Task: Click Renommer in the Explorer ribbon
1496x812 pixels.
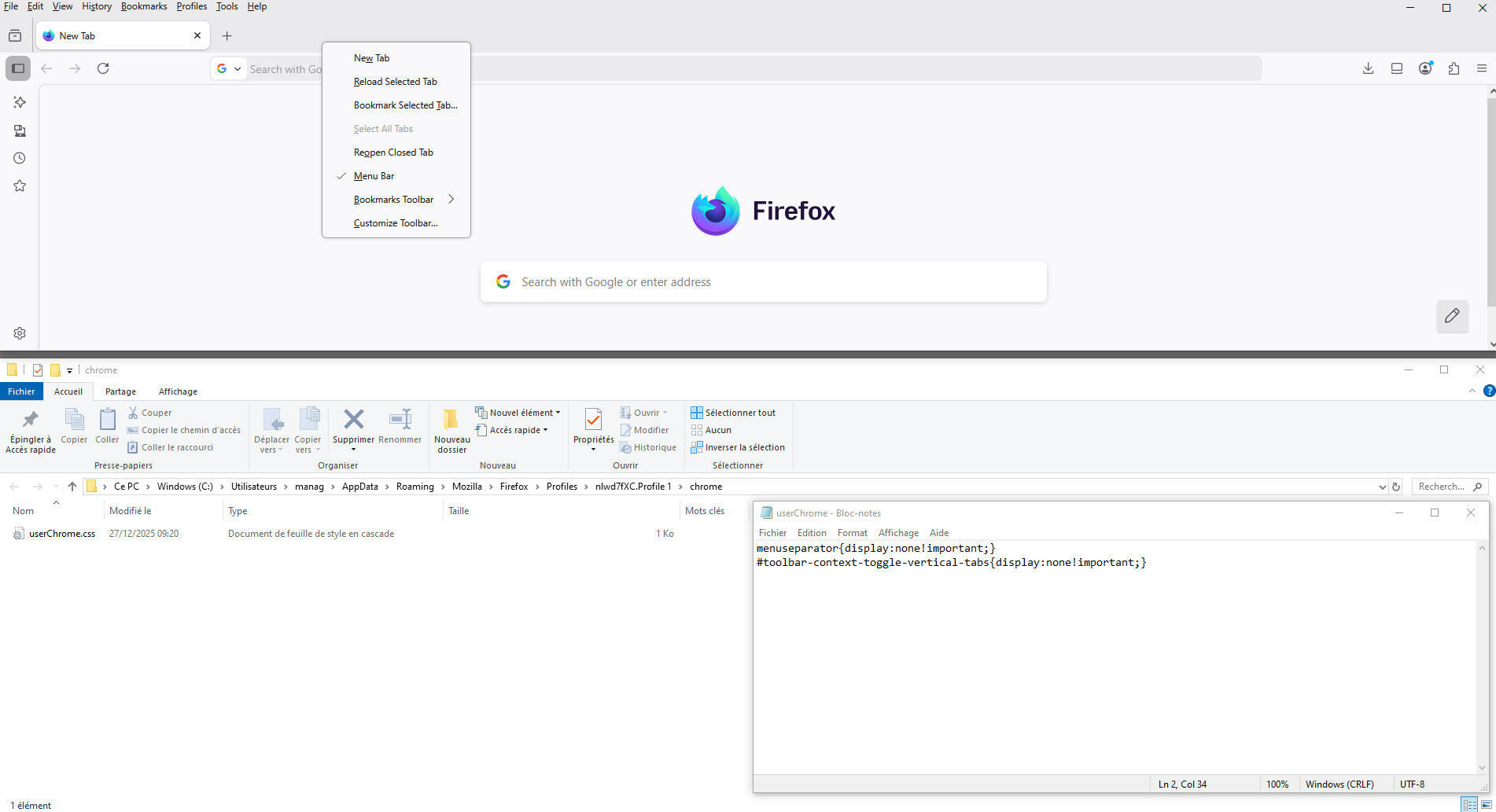Action: pos(400,426)
